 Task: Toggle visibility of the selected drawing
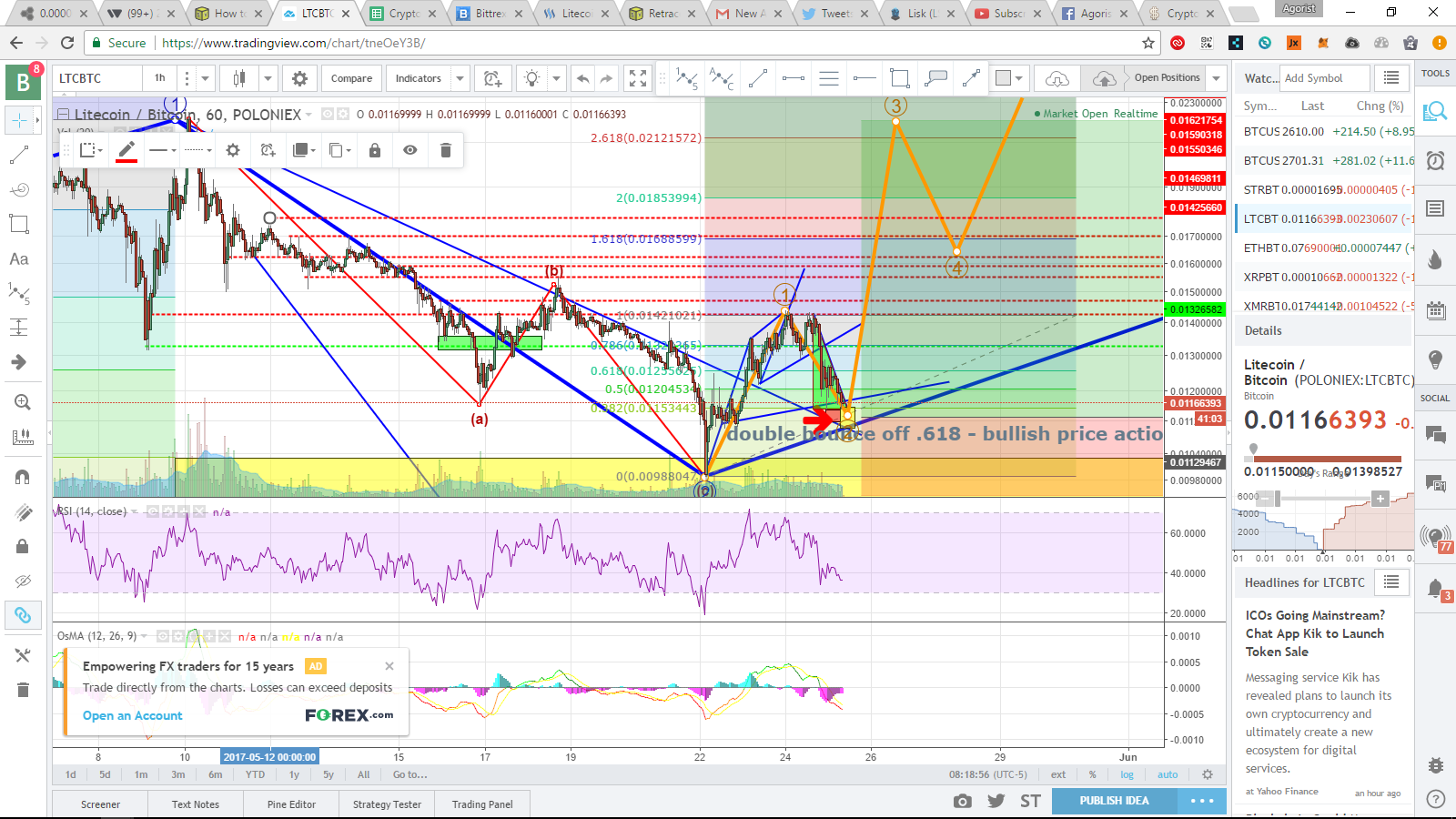point(410,150)
